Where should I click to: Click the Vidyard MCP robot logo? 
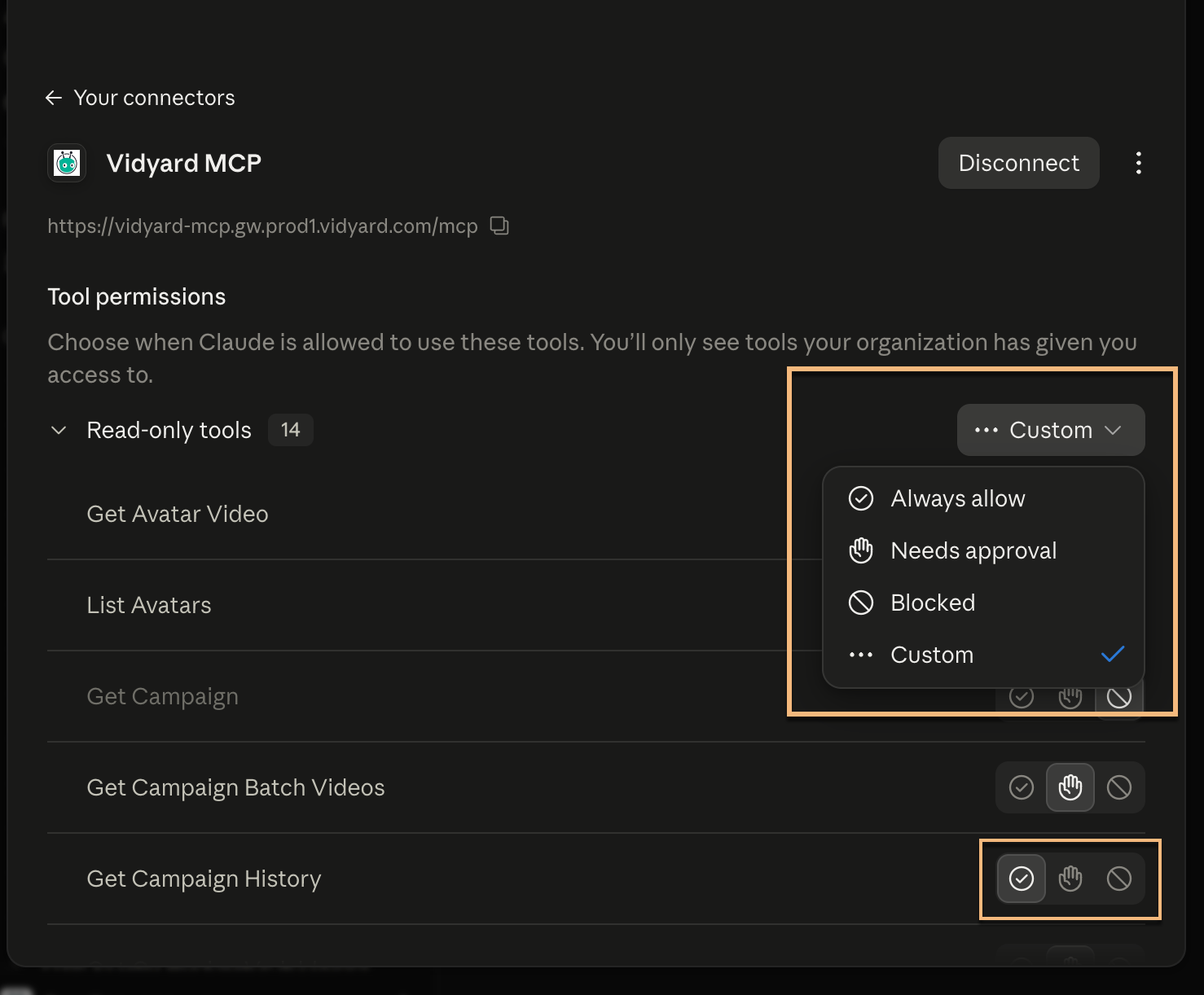tap(67, 163)
